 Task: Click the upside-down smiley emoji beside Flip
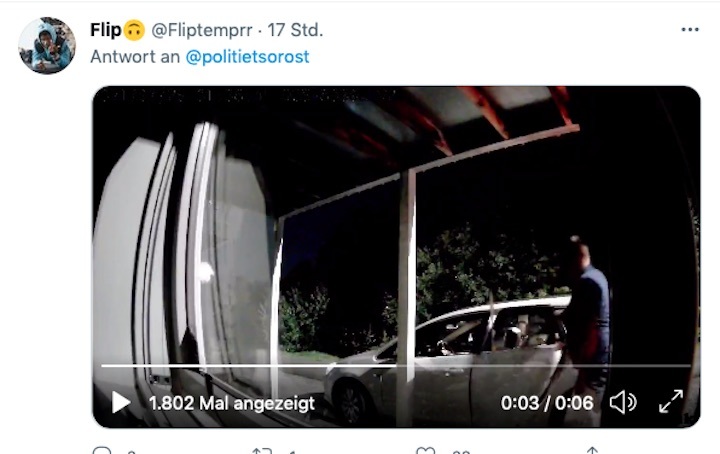tap(134, 30)
